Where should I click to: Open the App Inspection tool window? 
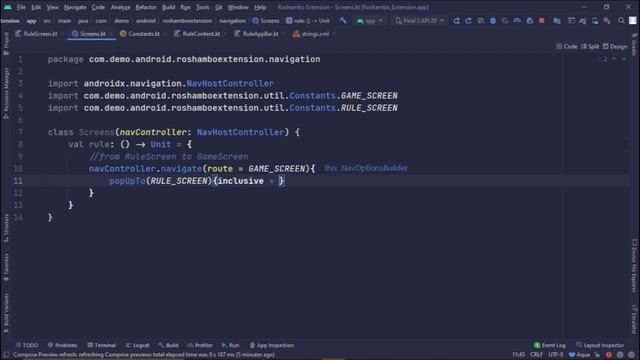(x=272, y=345)
